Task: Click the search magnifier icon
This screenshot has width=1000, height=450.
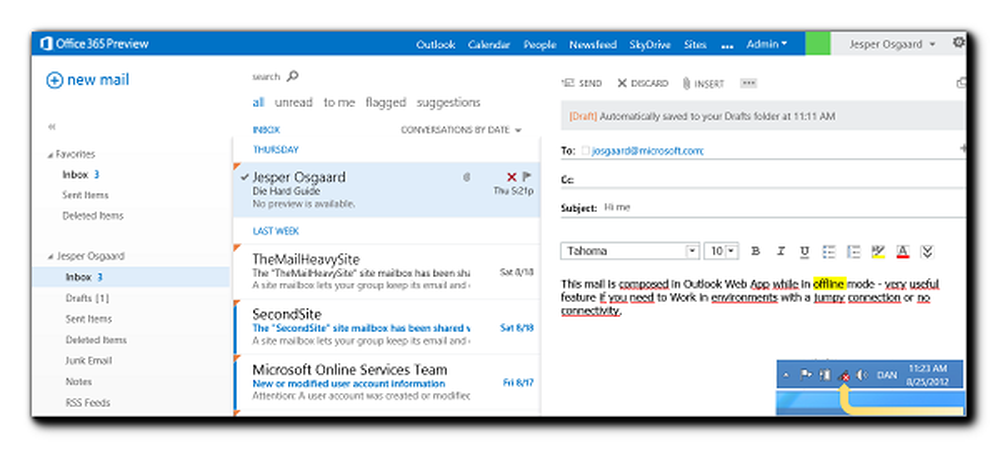Action: click(292, 76)
